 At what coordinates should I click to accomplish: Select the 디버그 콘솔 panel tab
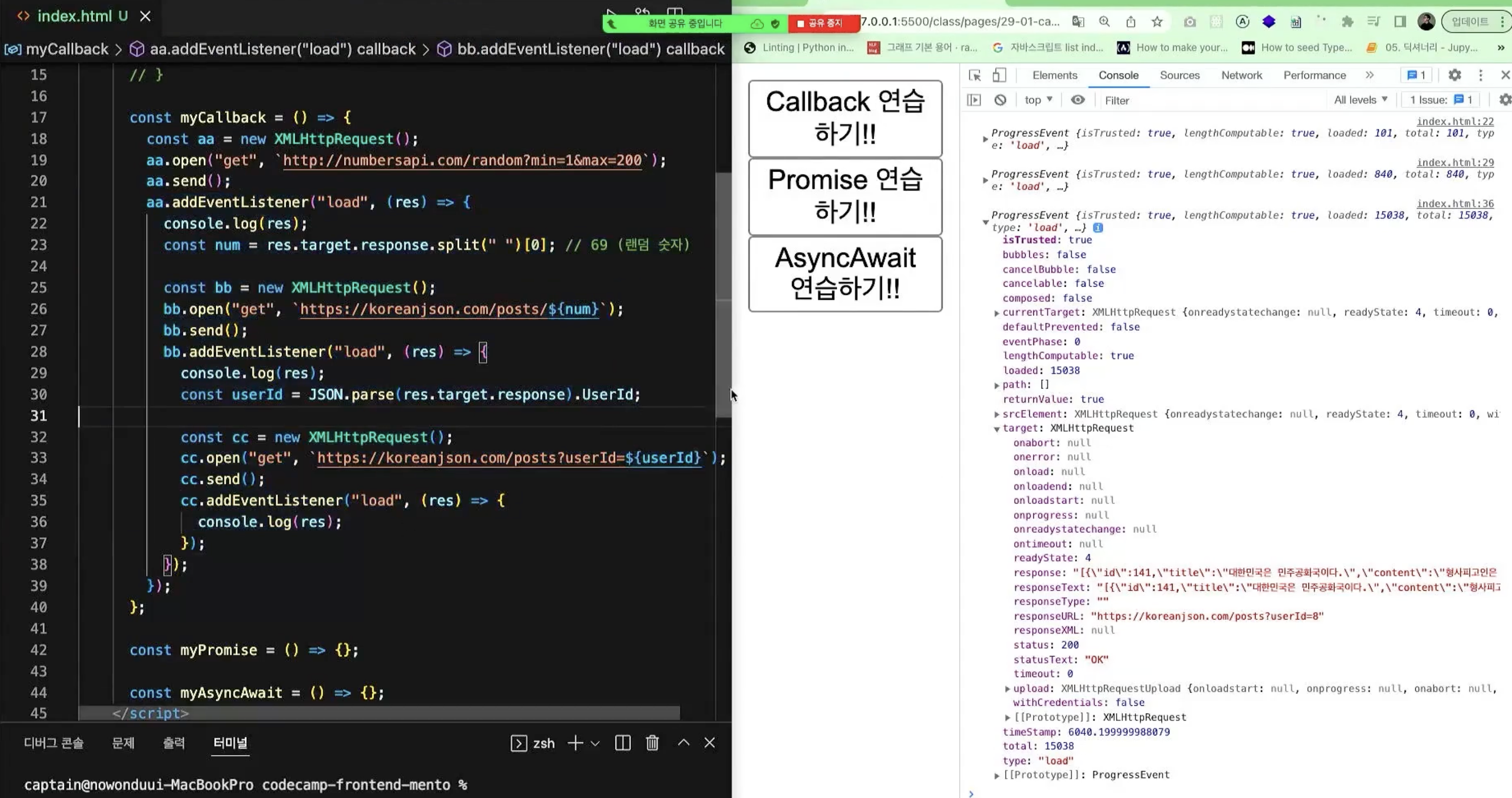(x=53, y=743)
